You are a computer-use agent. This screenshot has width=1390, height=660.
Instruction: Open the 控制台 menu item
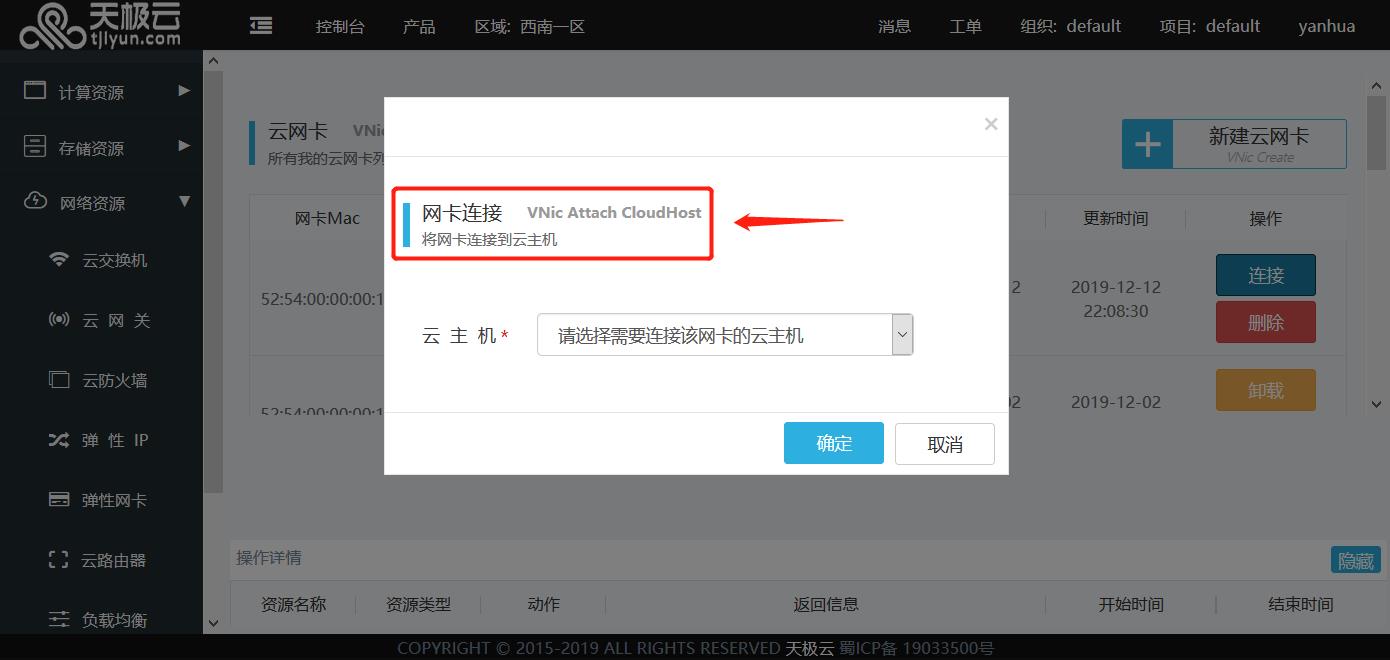340,26
